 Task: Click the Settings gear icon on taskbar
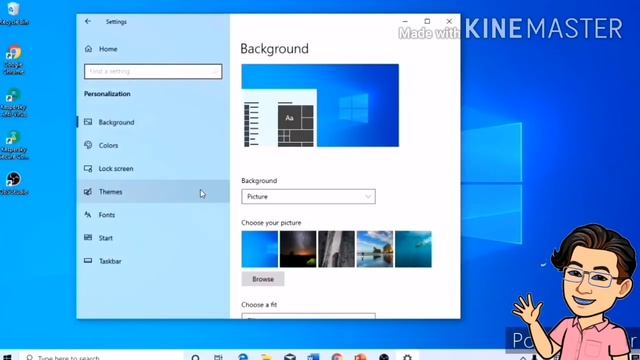point(407,357)
